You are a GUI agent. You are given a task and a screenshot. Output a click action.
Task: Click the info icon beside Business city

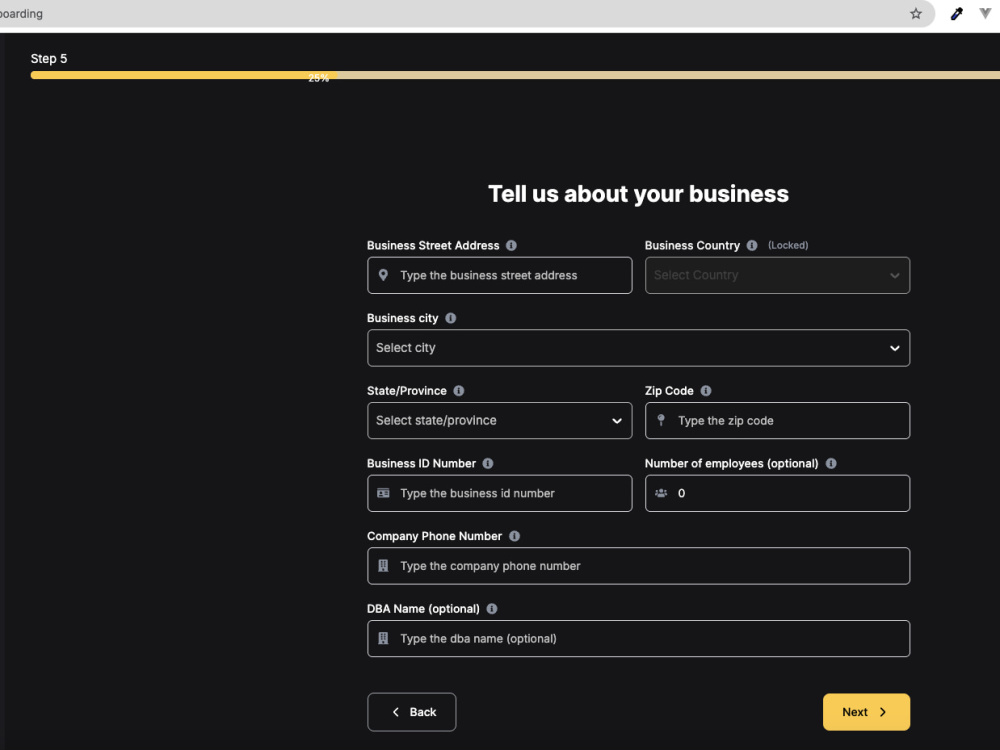(x=451, y=318)
